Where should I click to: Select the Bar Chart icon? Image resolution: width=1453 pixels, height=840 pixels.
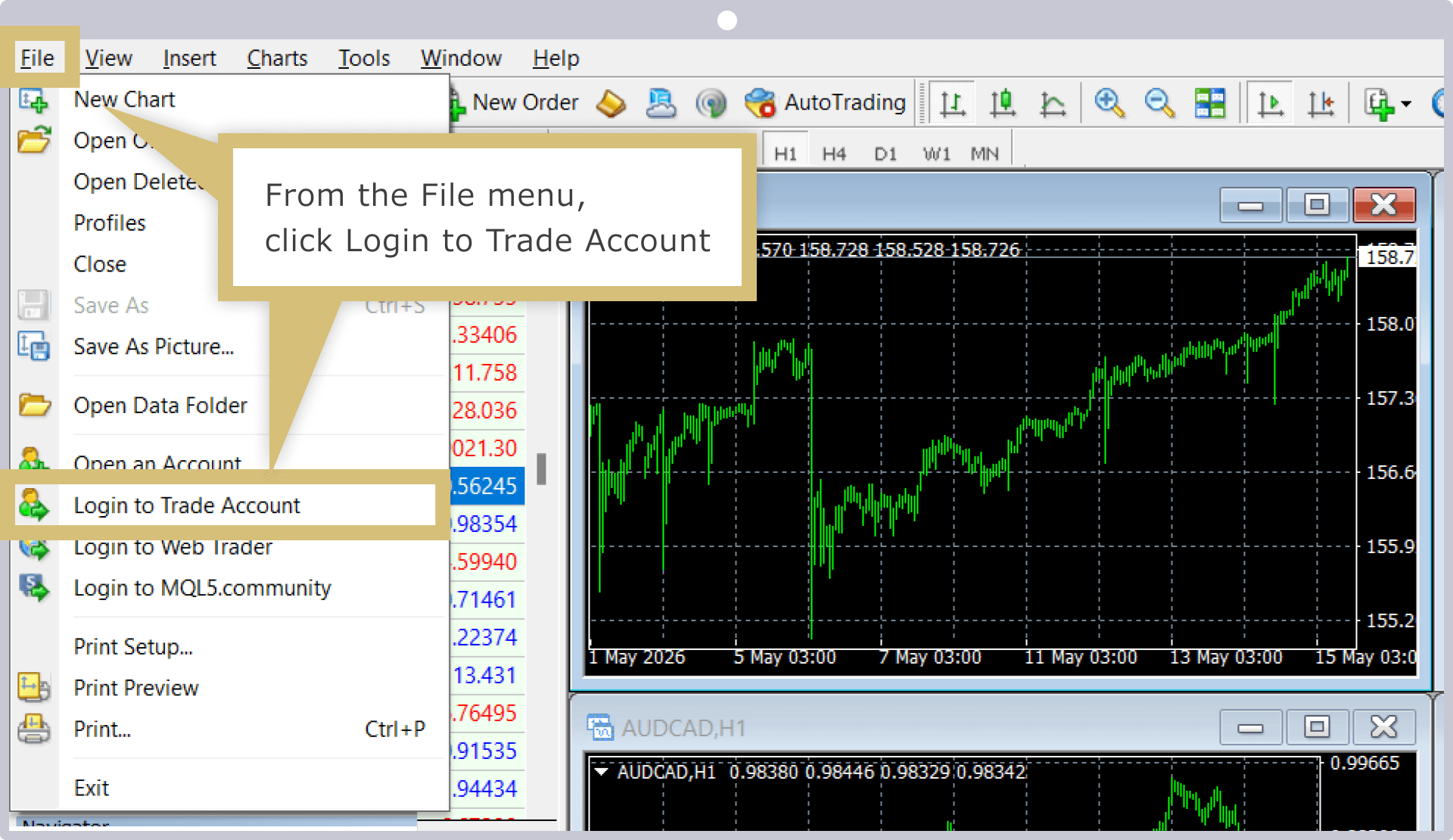click(952, 103)
